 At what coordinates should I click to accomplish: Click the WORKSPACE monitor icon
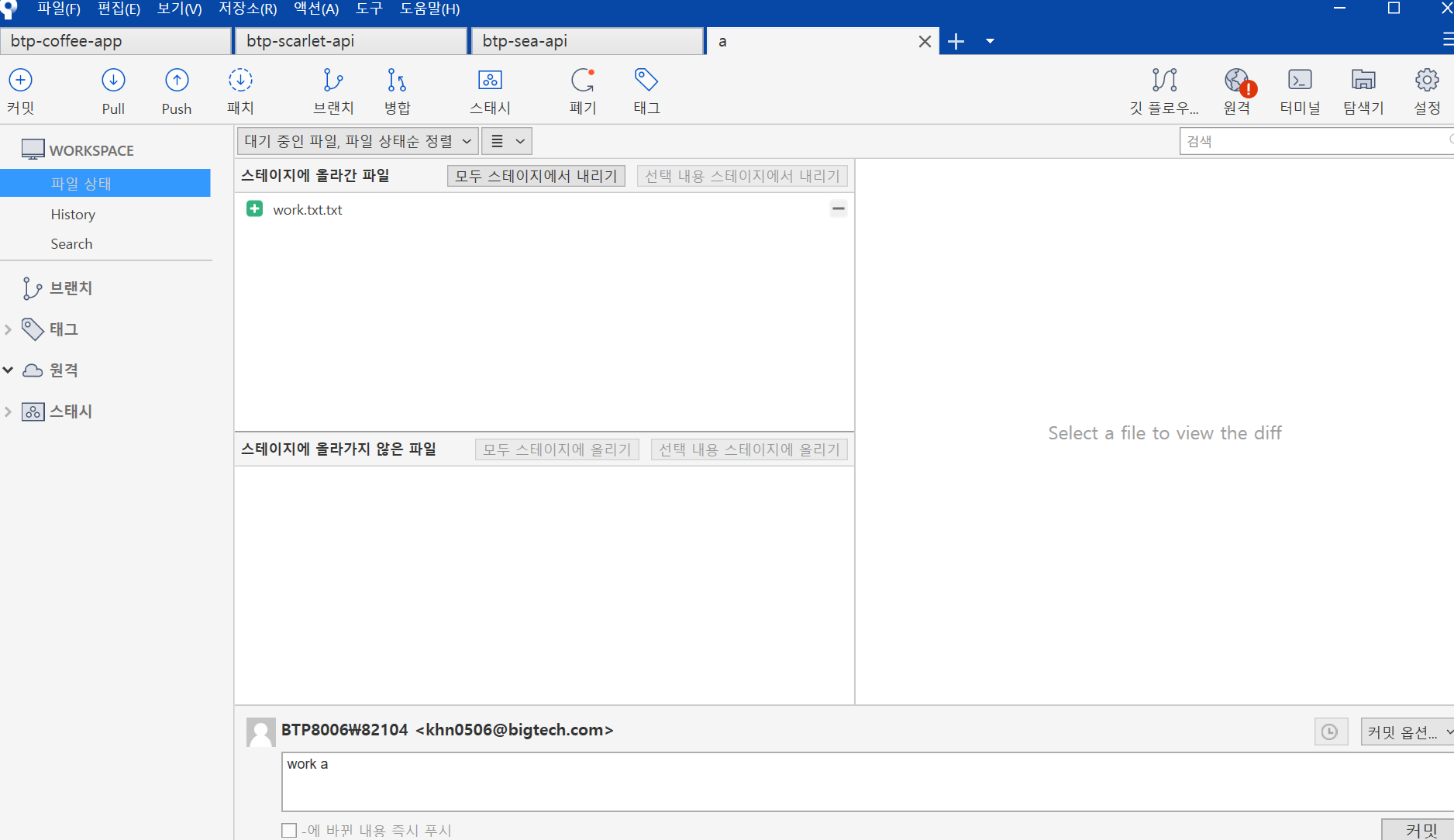point(33,150)
